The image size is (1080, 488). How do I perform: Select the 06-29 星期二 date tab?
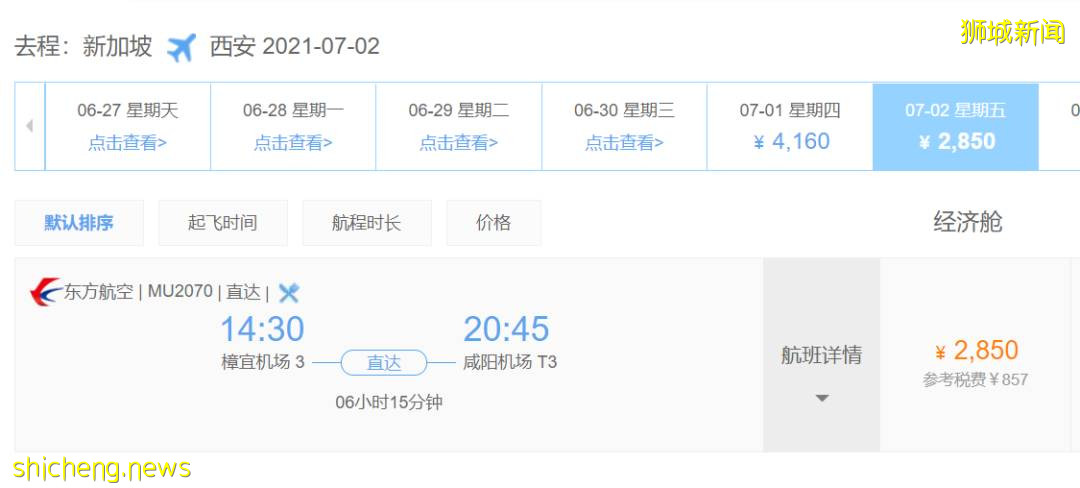pyautogui.click(x=459, y=127)
